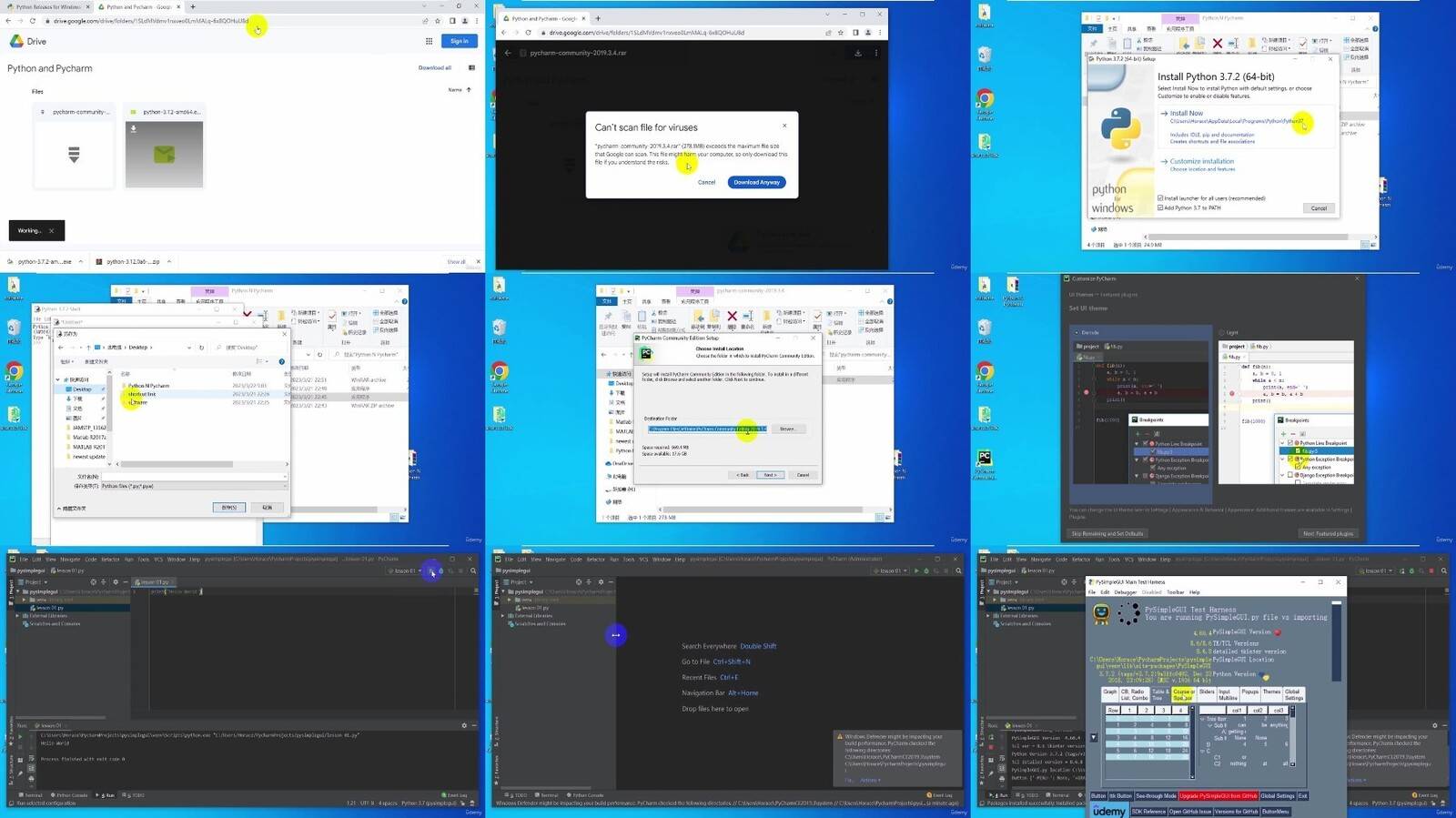Screen dimensions: 1456x818
Task: Bookmark the Drive folder page with the star
Action: (438, 21)
